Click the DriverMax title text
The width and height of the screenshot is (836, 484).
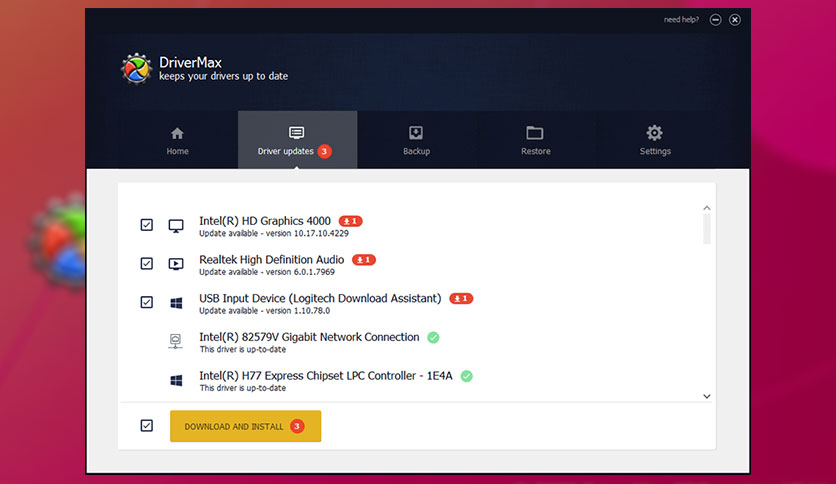(190, 62)
